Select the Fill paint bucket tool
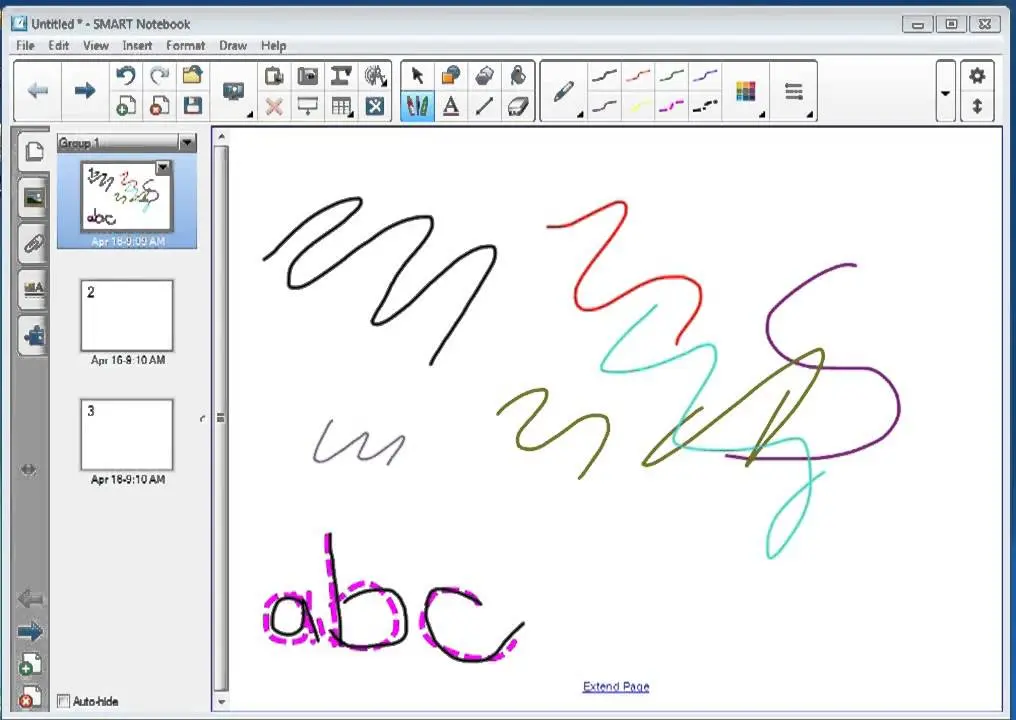The width and height of the screenshot is (1016, 720). 518,76
